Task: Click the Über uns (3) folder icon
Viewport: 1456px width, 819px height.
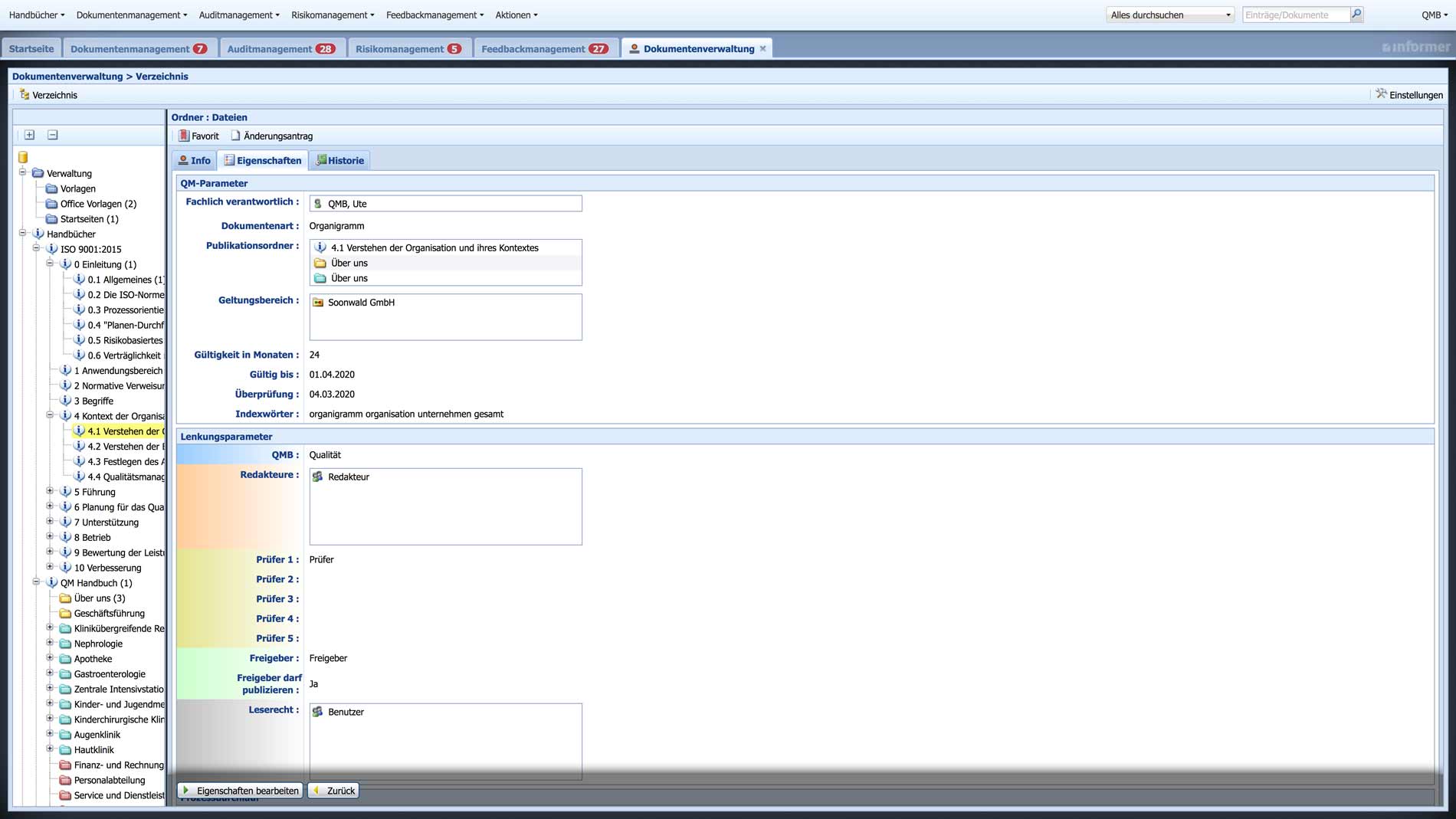Action: (x=65, y=598)
